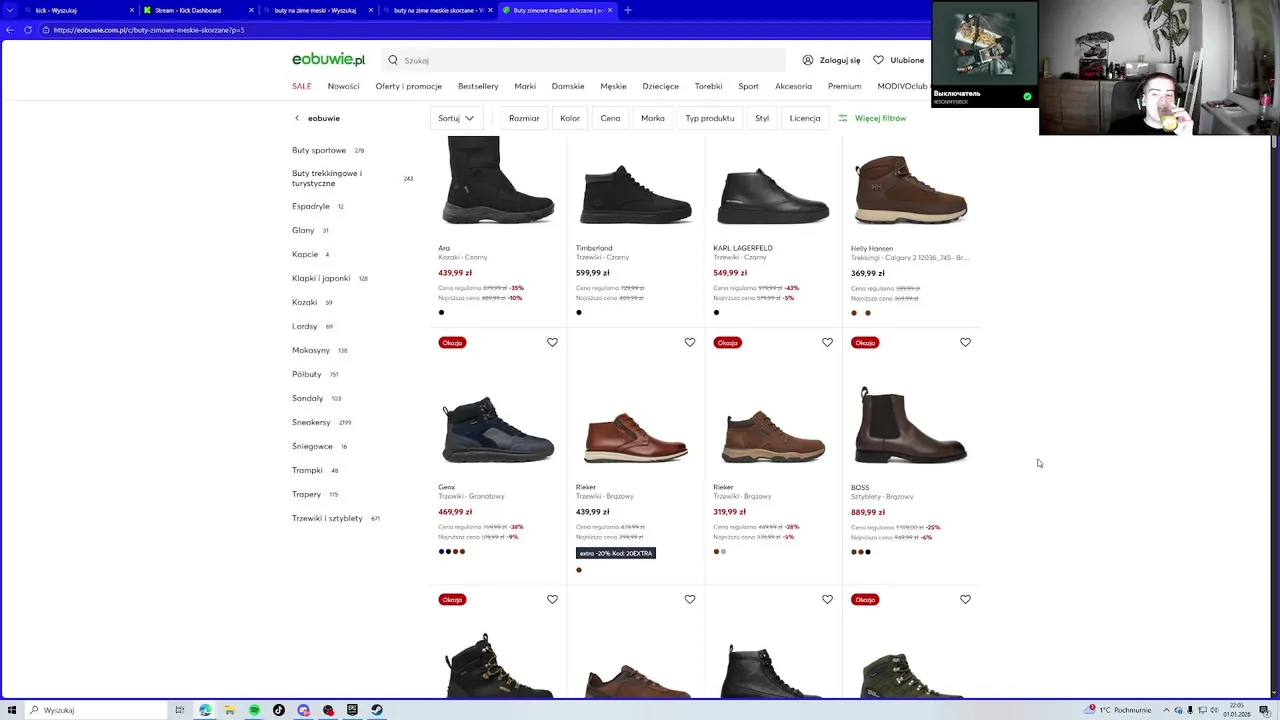
Task: Open the MODIVOclub menu item
Action: tap(902, 86)
